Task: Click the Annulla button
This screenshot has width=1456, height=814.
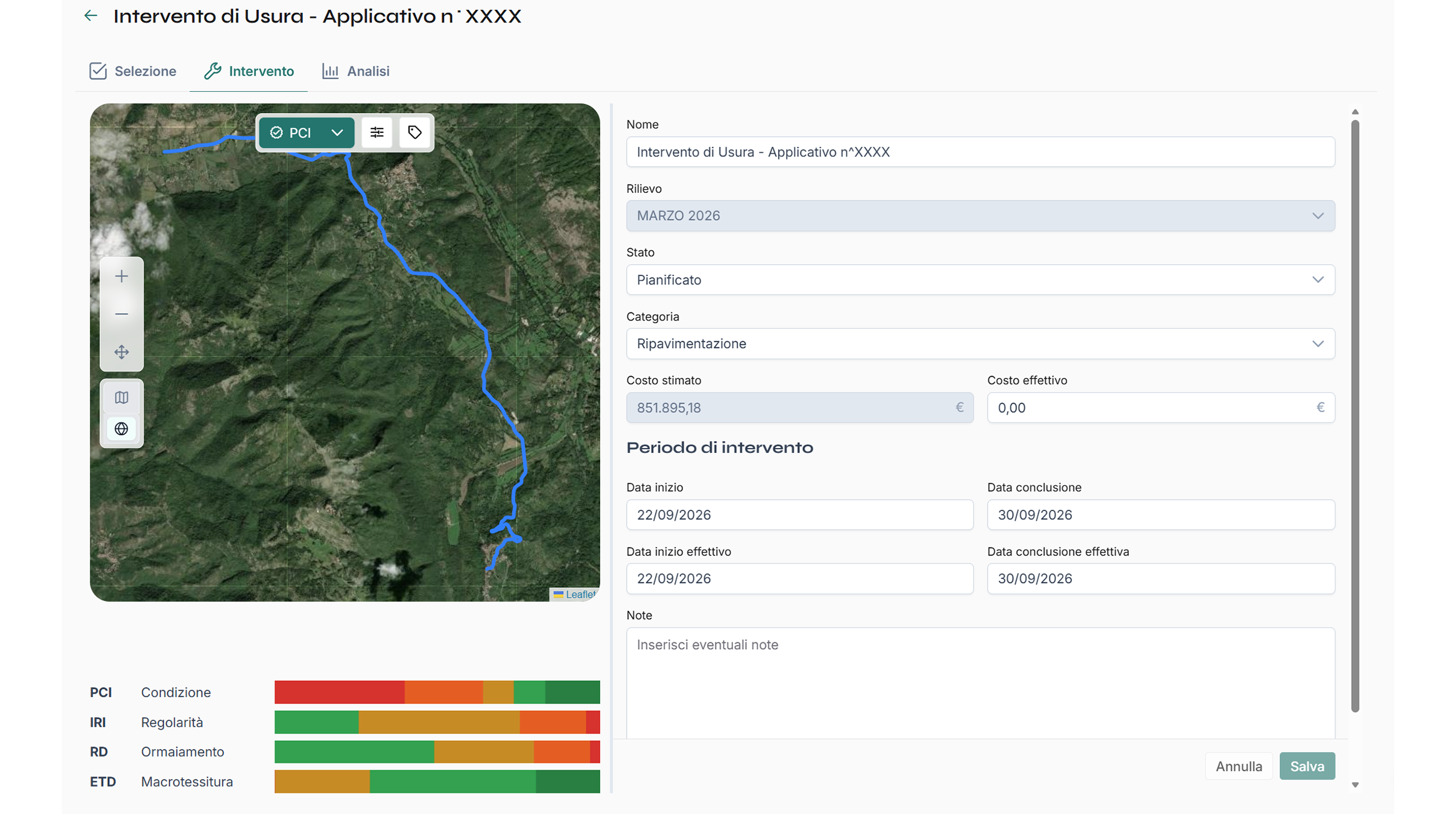Action: click(1239, 766)
